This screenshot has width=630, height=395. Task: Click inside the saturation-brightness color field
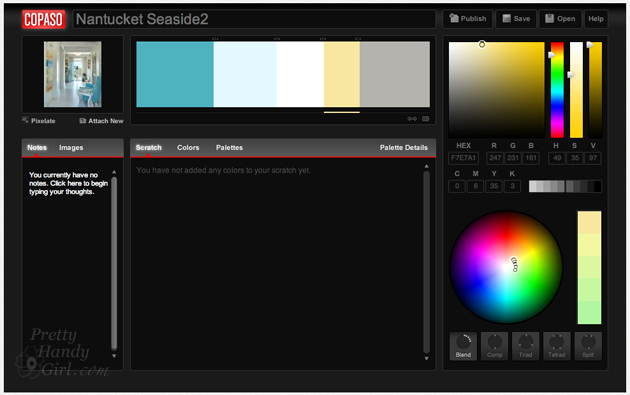[x=497, y=90]
